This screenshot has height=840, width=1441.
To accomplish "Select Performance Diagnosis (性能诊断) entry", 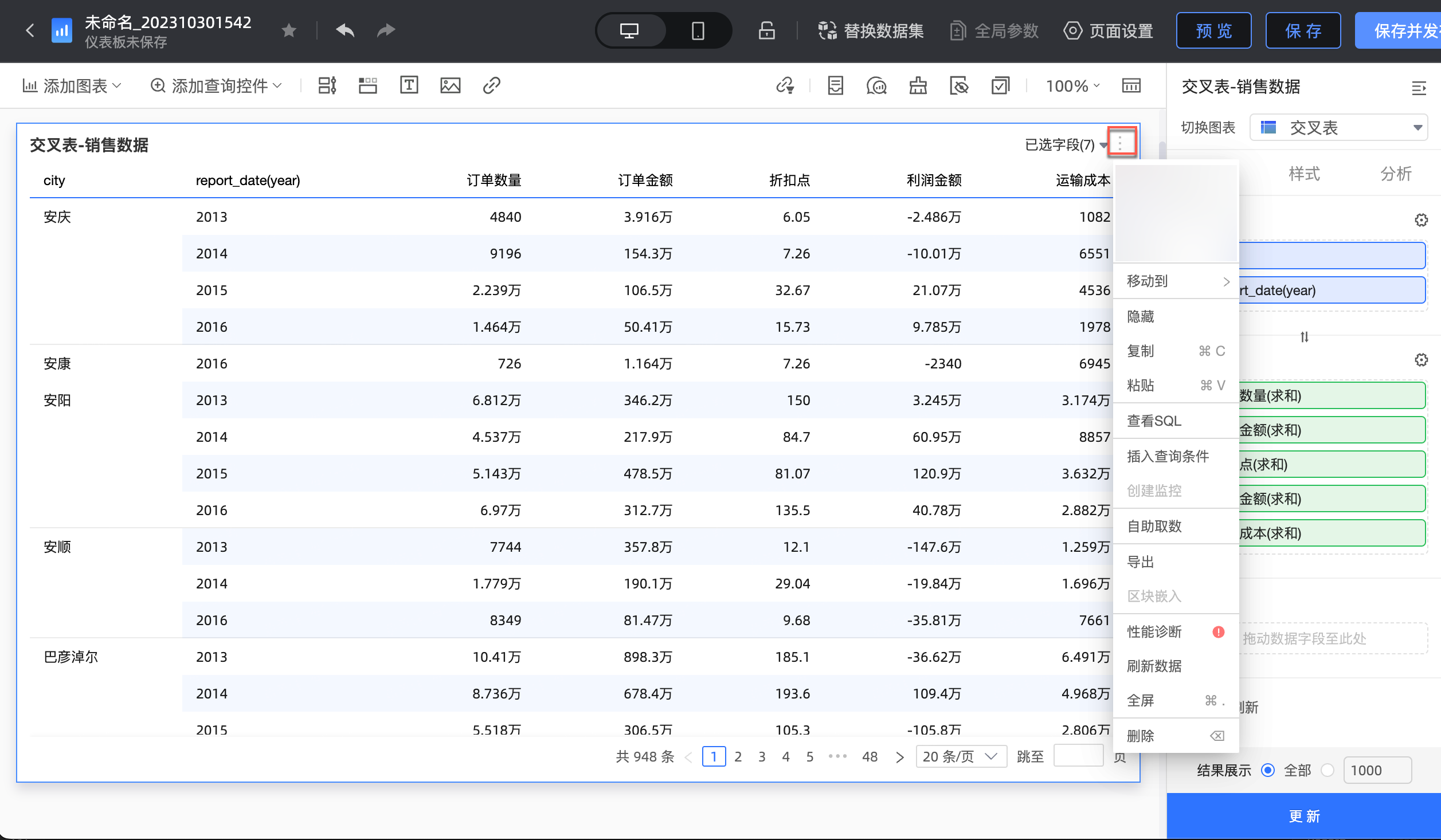I will coord(1176,632).
